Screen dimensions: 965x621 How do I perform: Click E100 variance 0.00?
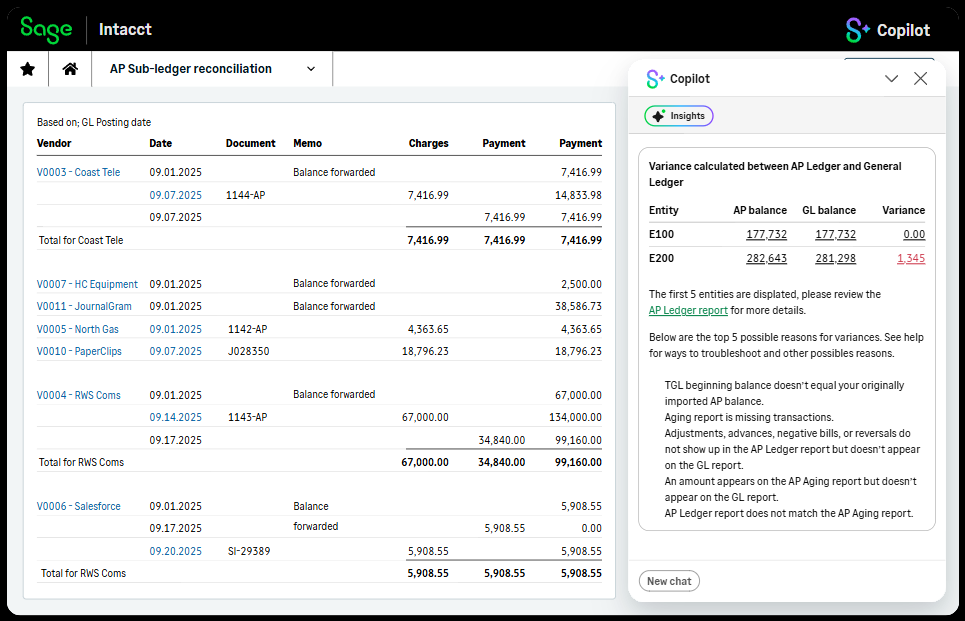tap(914, 234)
